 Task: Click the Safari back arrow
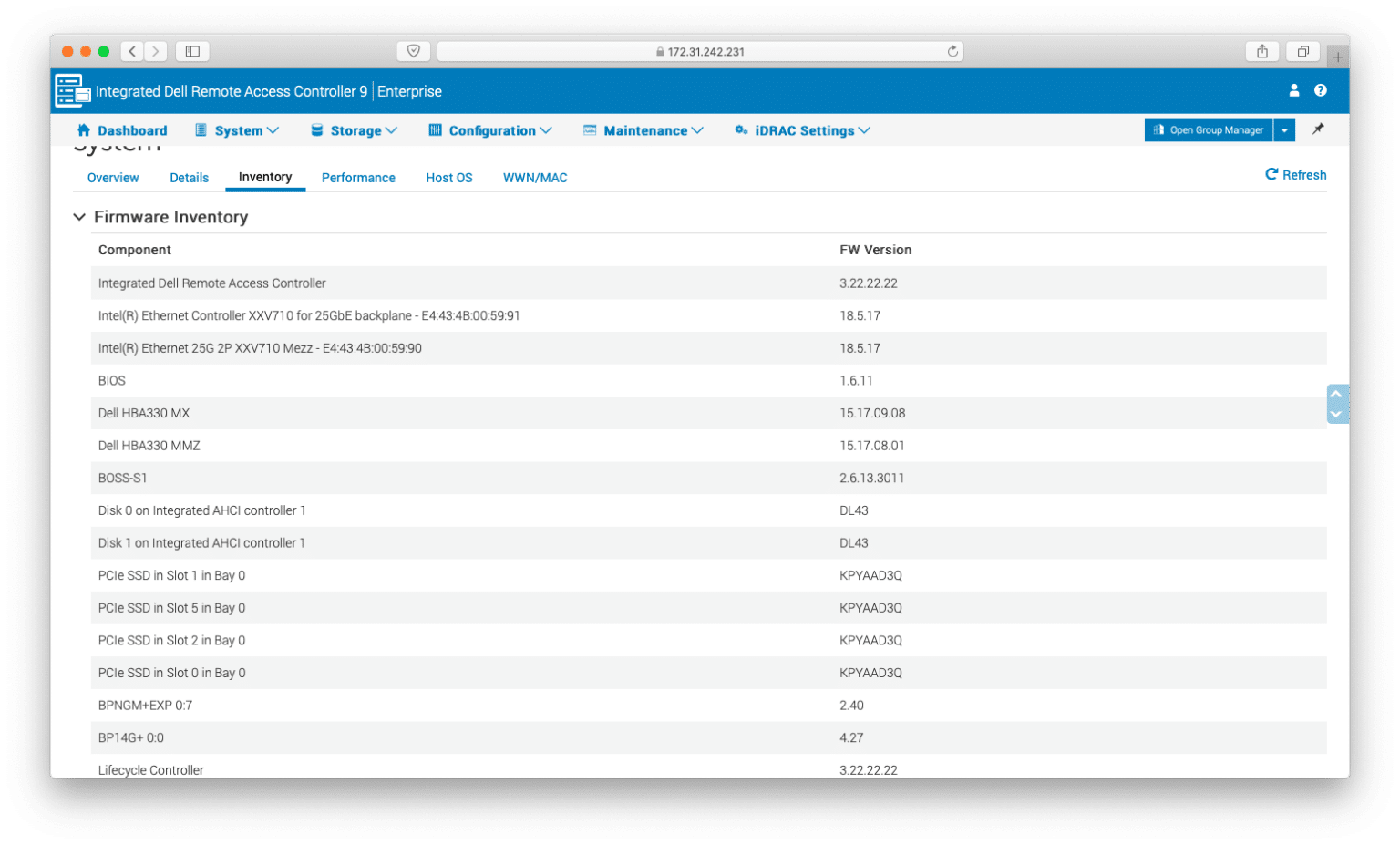132,51
